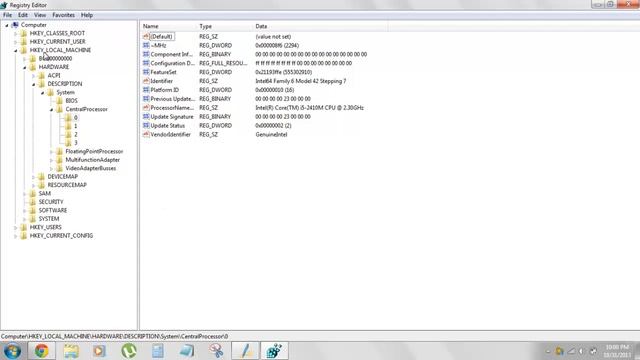Select folder icon for key 3
The height and width of the screenshot is (360, 640).
coord(68,143)
